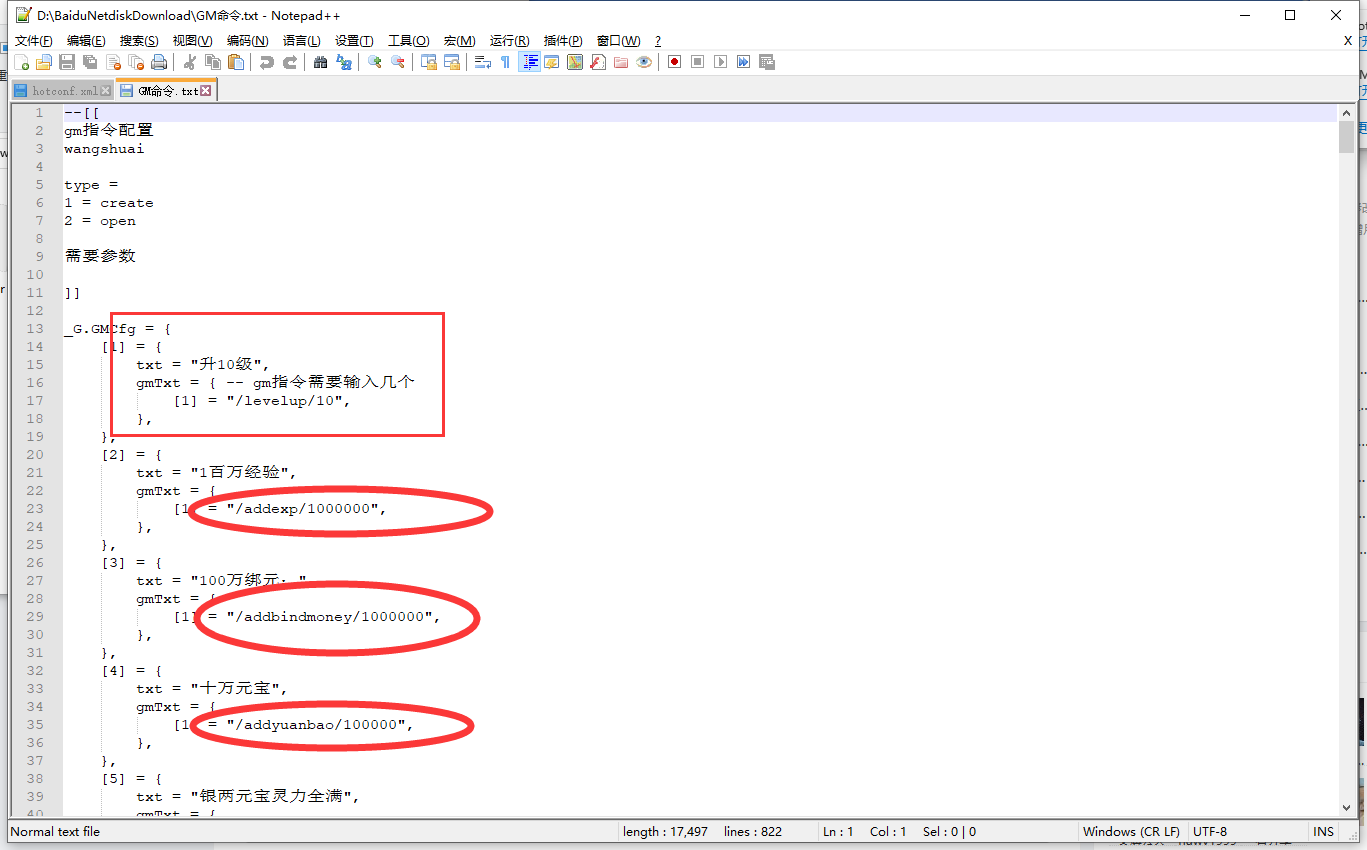Run the macro multiple times icon
1367x850 pixels.
pos(744,62)
